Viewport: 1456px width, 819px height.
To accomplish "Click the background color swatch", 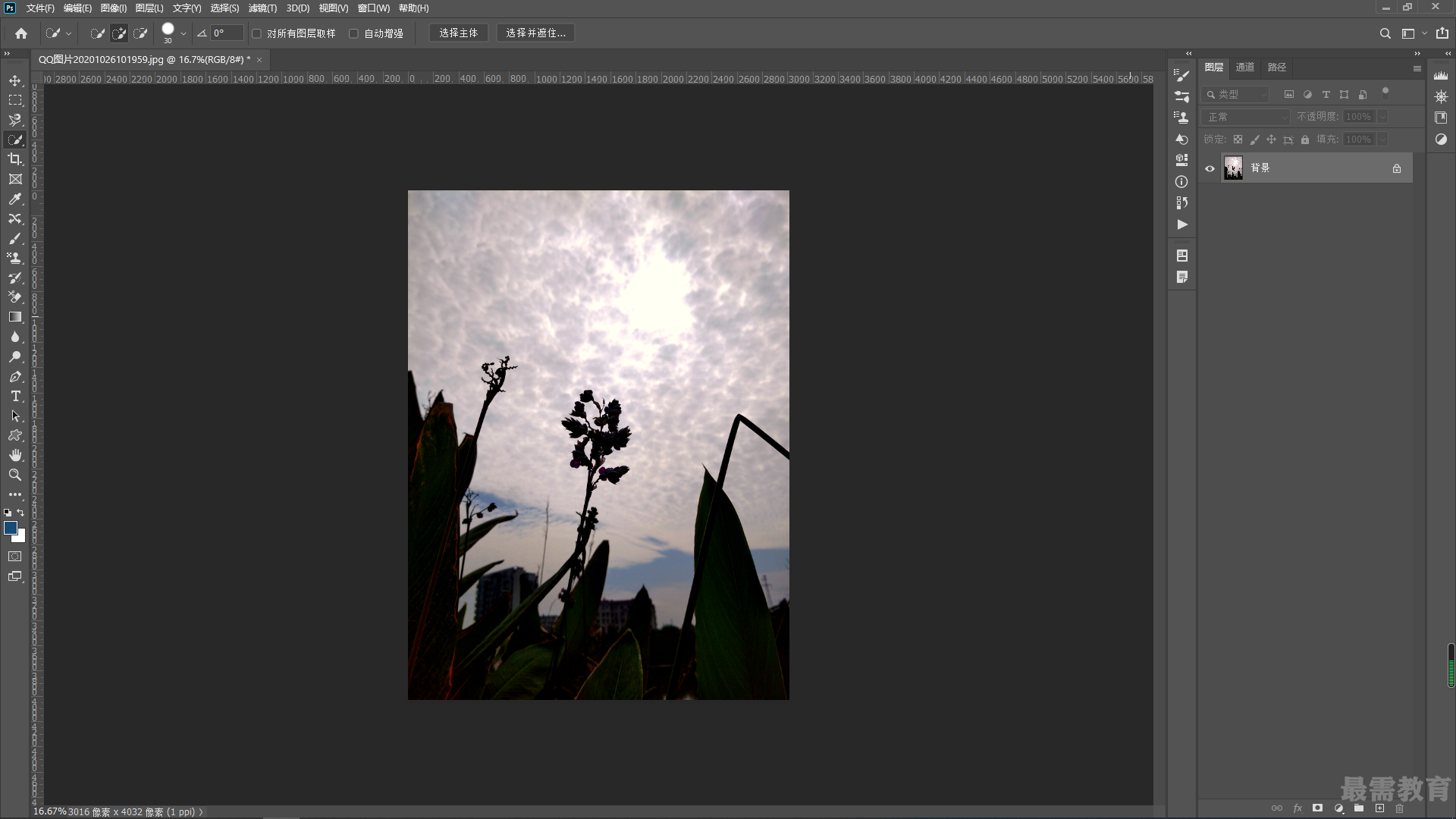I will click(x=21, y=538).
